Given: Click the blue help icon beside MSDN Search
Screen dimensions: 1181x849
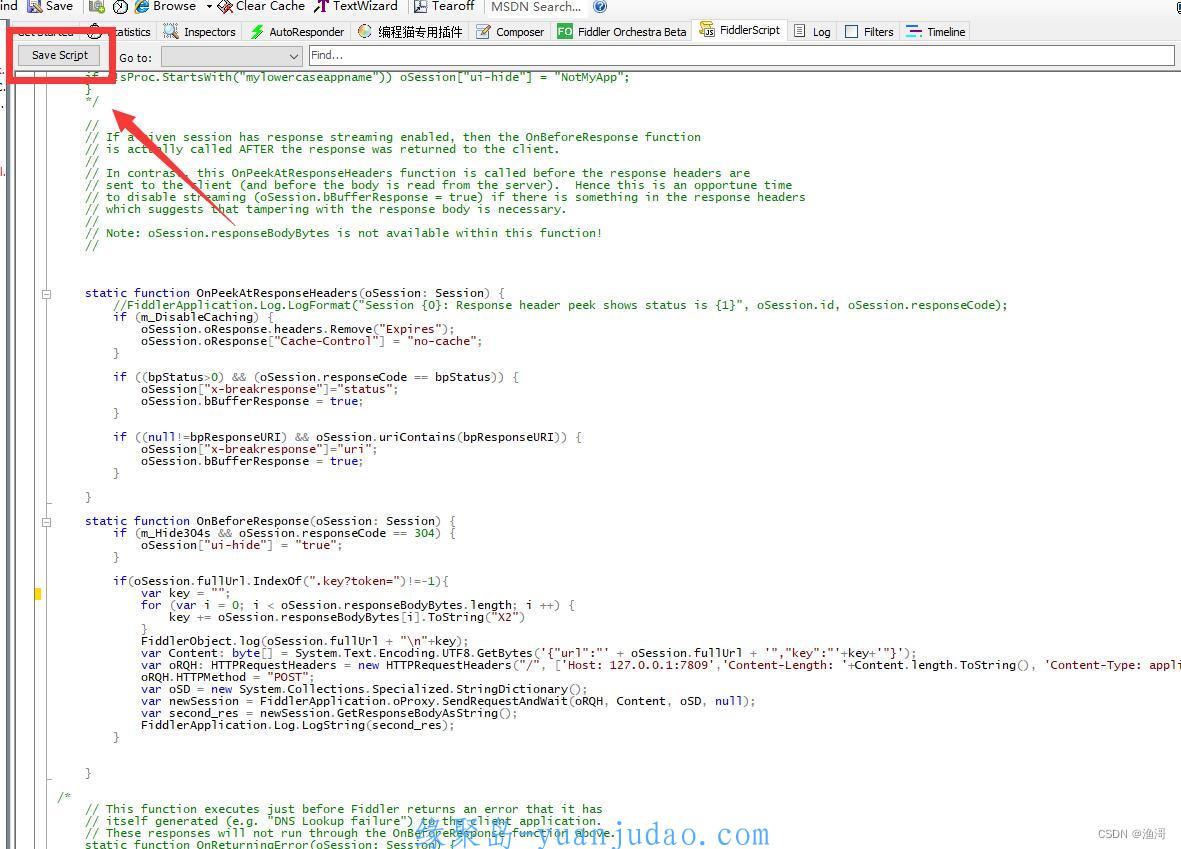Looking at the screenshot, I should click(600, 7).
